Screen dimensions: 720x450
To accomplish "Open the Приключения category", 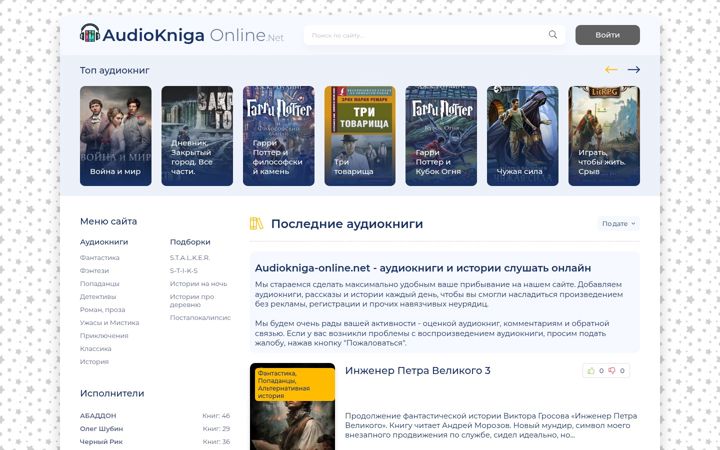I will [104, 336].
